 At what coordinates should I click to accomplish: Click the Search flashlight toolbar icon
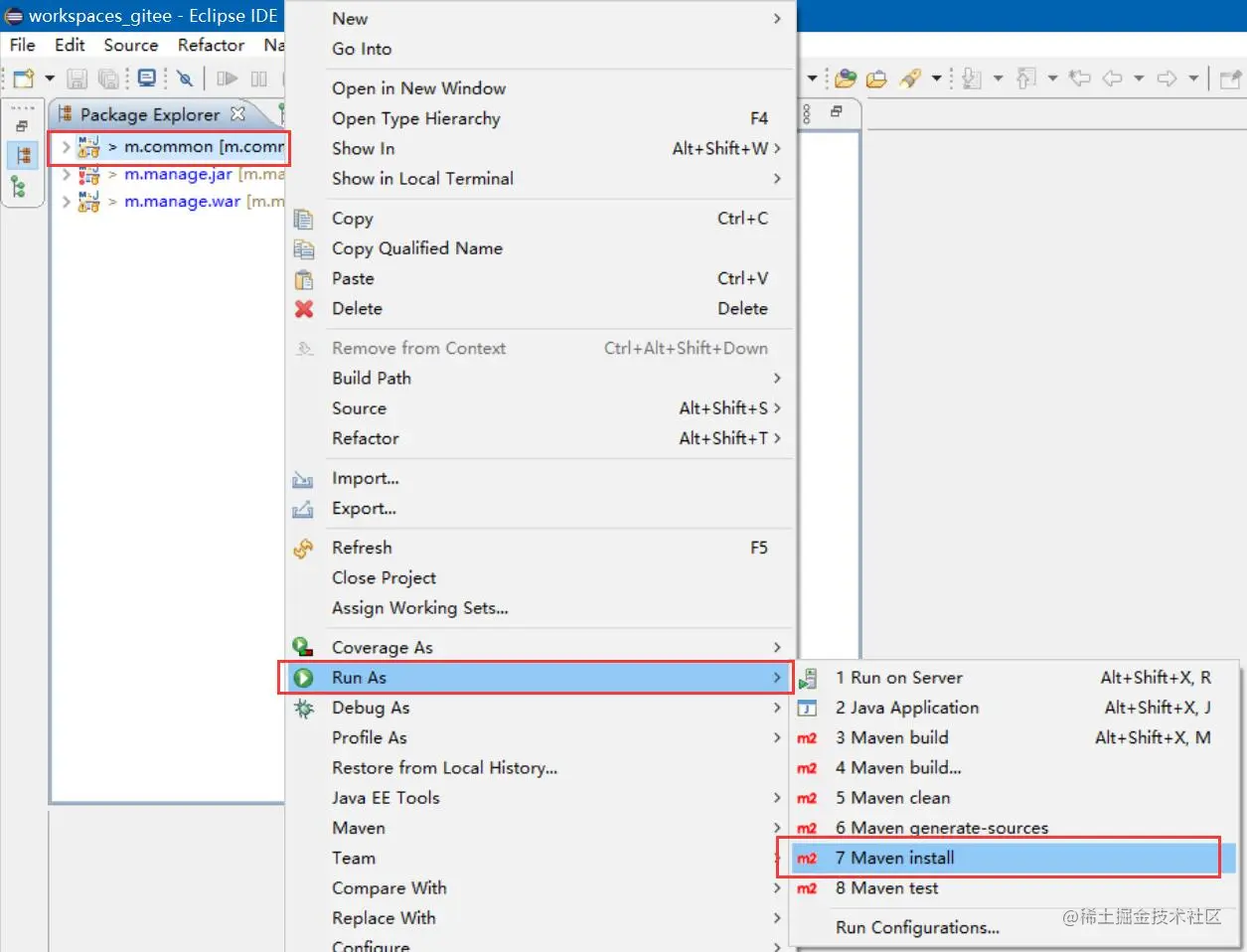point(910,79)
